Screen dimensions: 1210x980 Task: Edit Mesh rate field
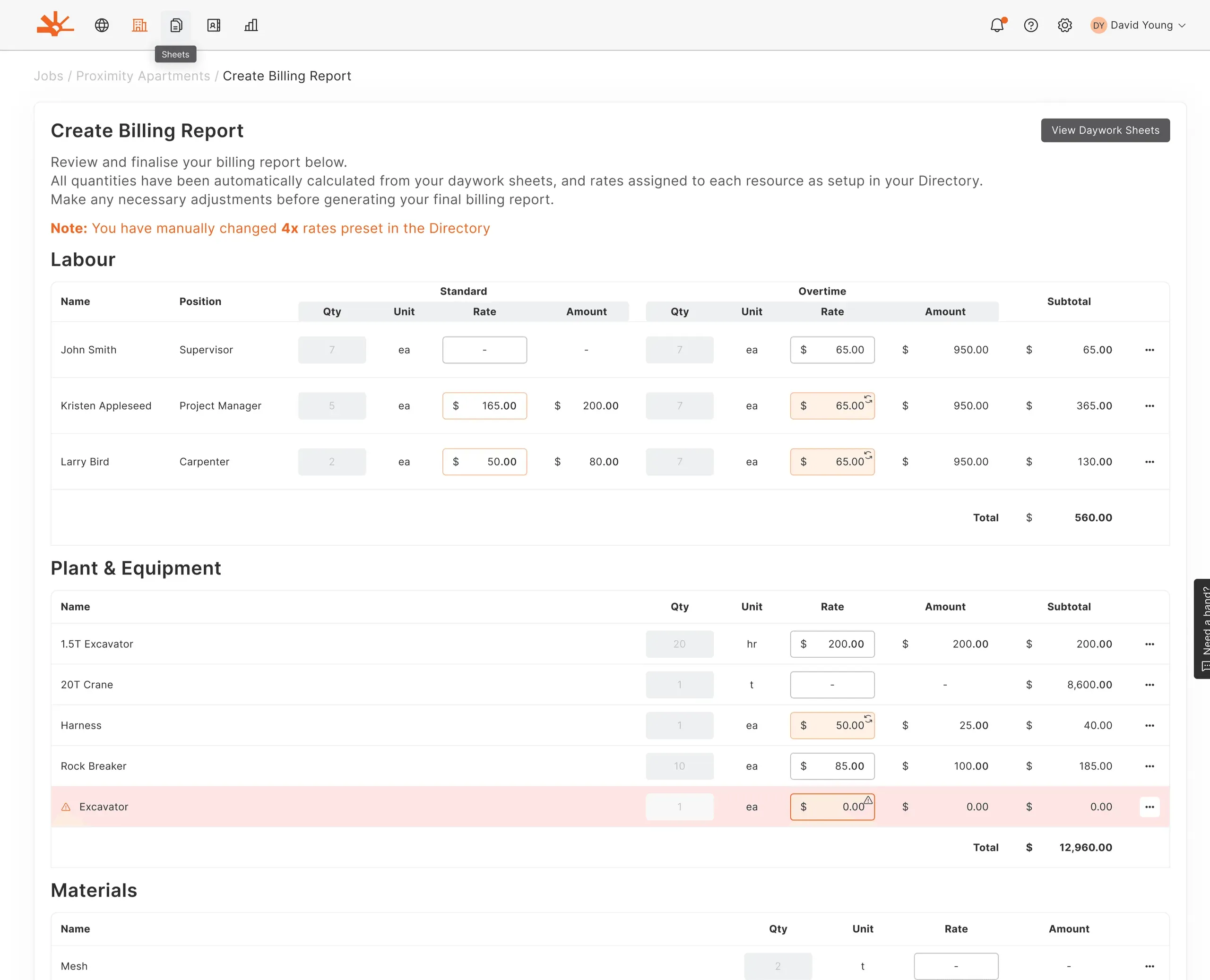956,966
